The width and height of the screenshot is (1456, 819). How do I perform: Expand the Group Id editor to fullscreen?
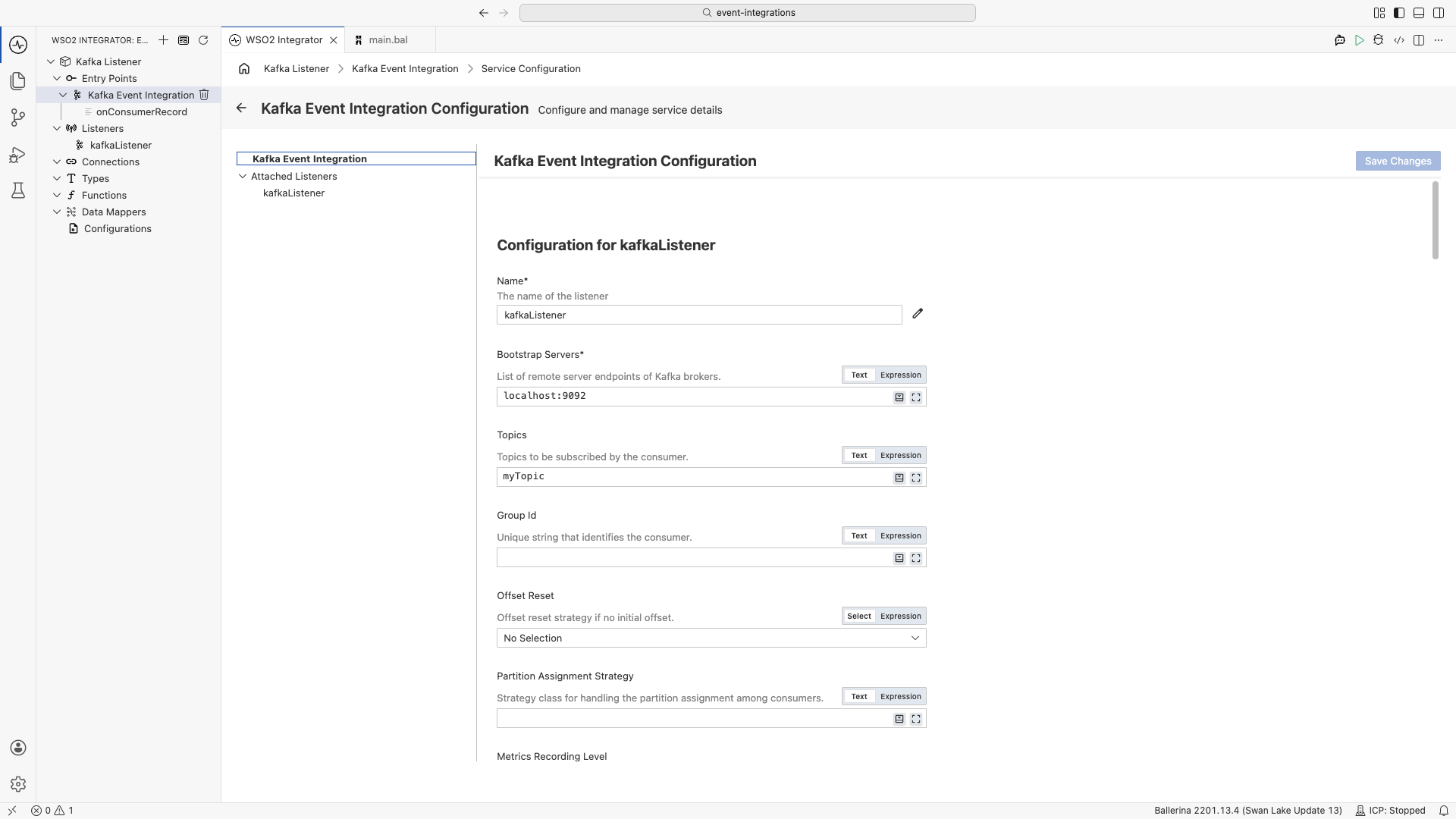coord(916,558)
